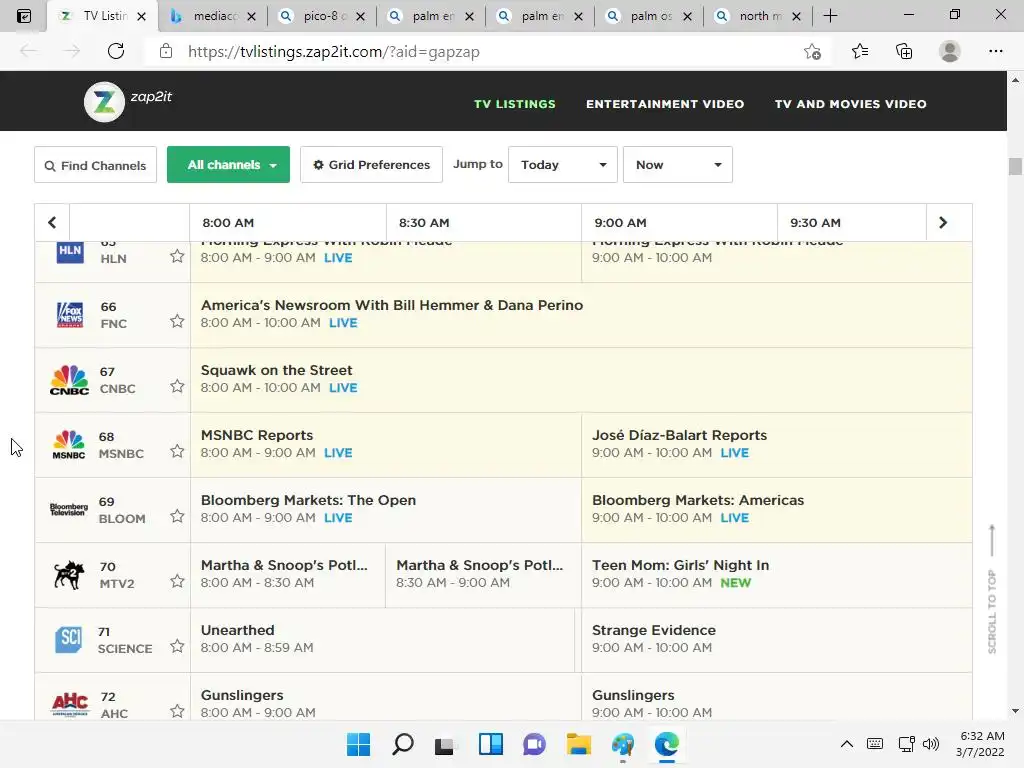
Task: Click the address bar URL field
Action: click(x=485, y=52)
